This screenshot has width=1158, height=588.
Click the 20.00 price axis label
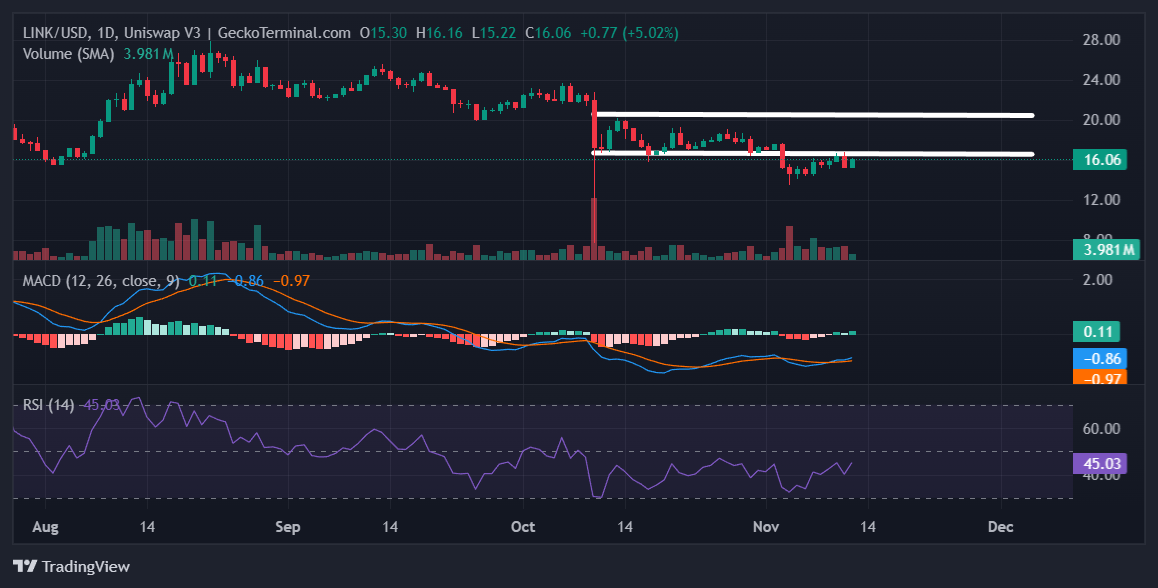pos(1101,120)
